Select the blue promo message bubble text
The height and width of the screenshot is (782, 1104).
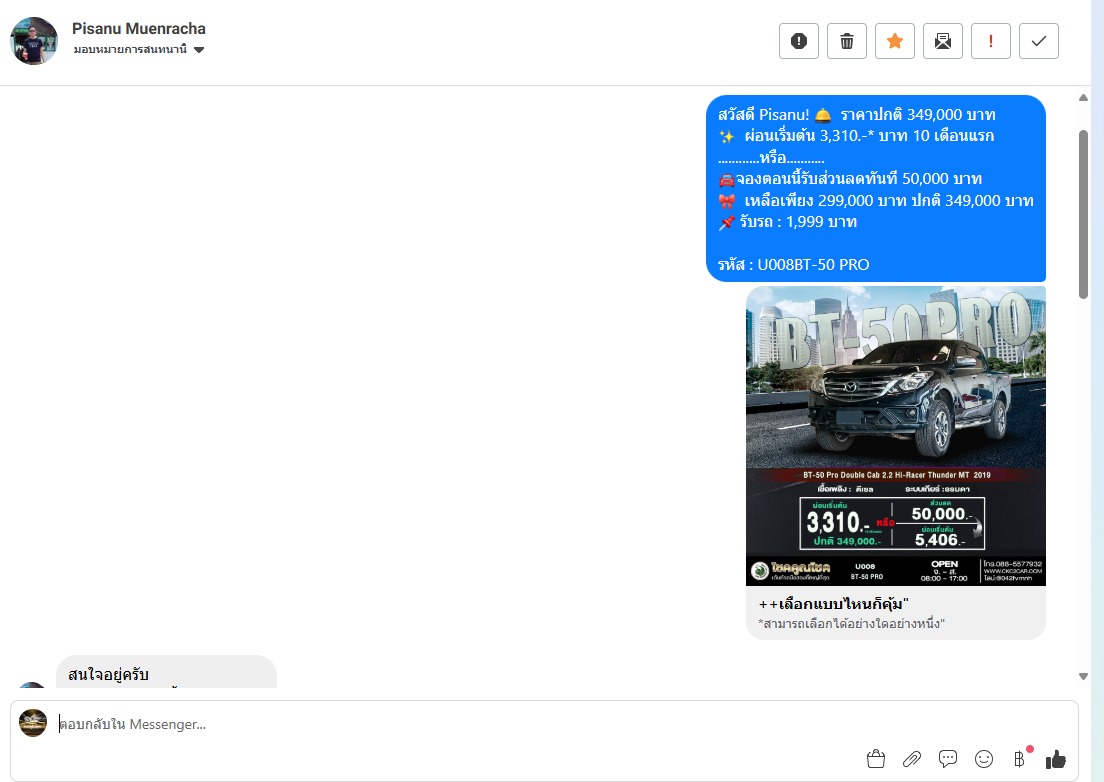click(875, 189)
